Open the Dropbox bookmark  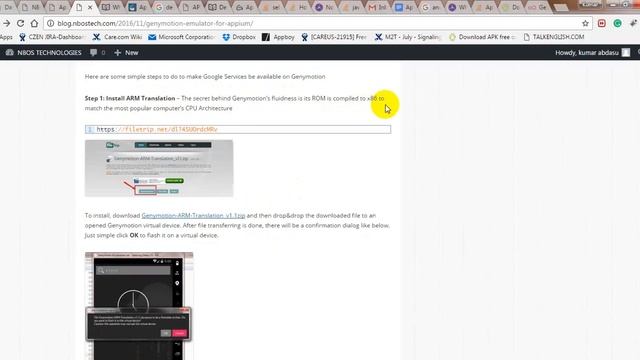(239, 37)
